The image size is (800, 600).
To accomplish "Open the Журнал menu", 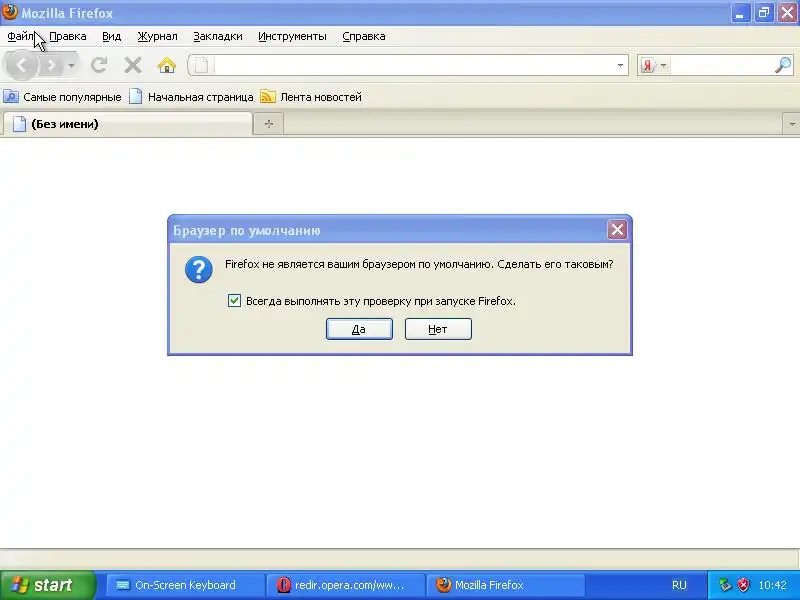I will click(x=157, y=36).
